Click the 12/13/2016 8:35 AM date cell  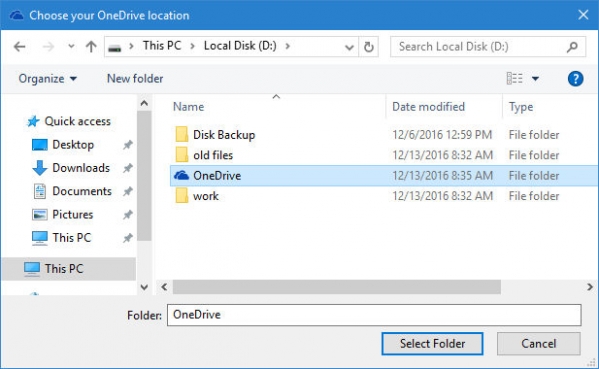442,176
